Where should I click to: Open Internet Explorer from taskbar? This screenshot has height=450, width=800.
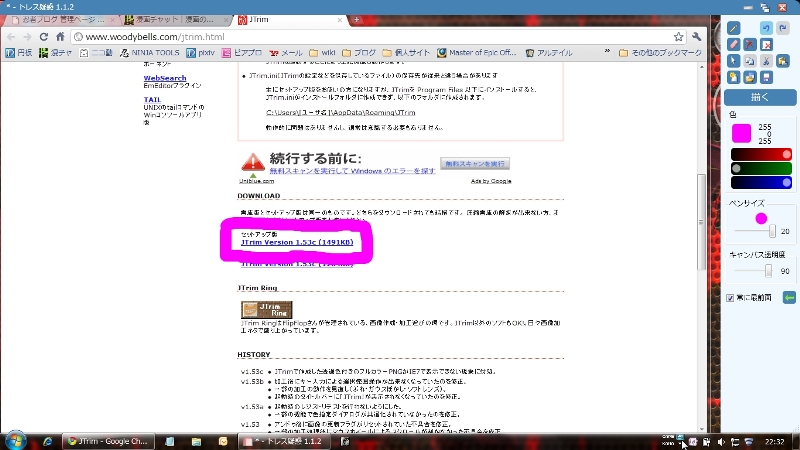point(47,441)
